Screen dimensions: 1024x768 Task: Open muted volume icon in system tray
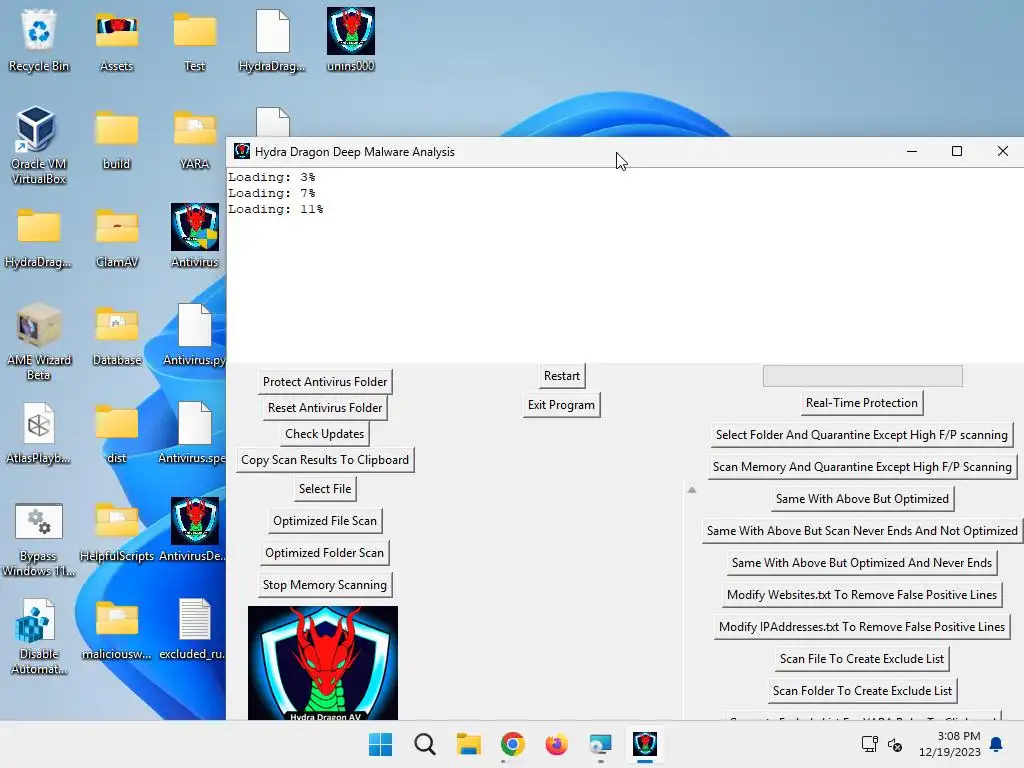tap(895, 744)
